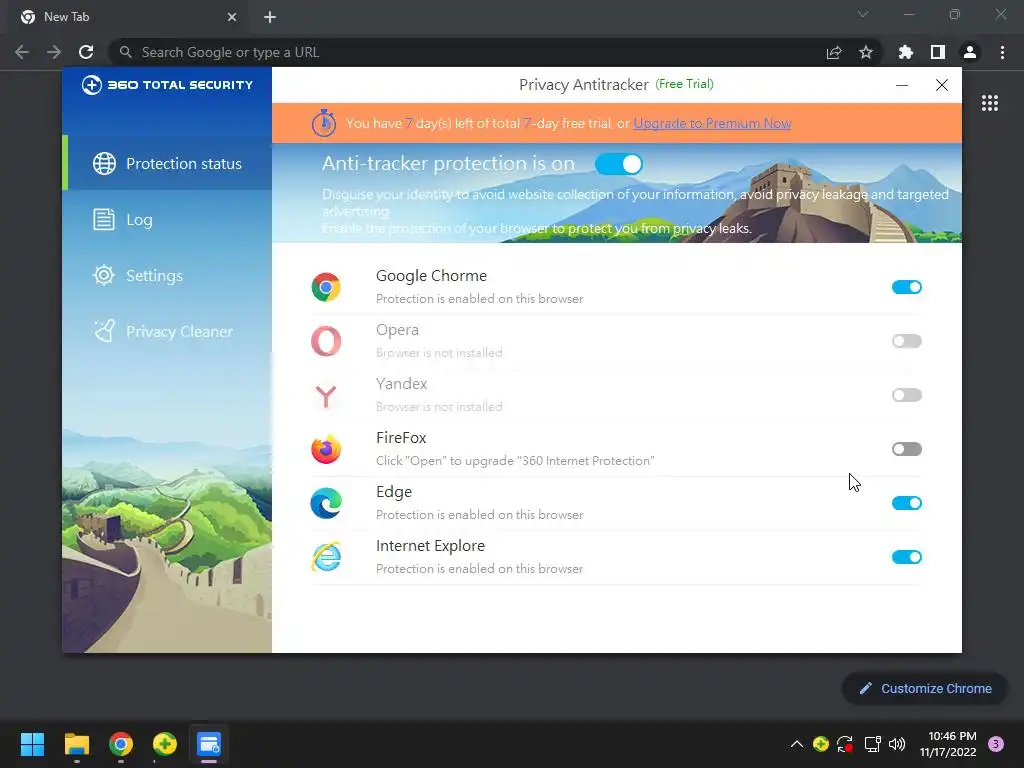The image size is (1024, 768).
Task: Open the notification count badge
Action: coord(996,744)
